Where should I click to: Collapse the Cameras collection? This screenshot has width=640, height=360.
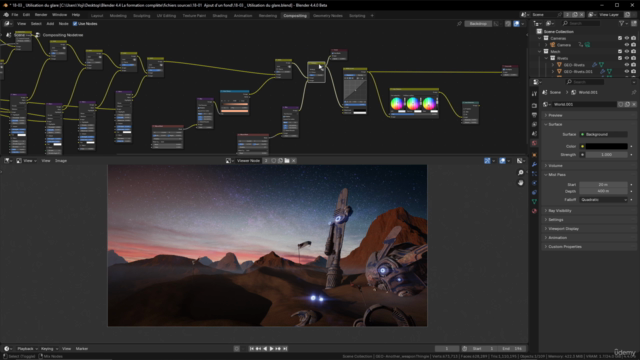pos(540,38)
